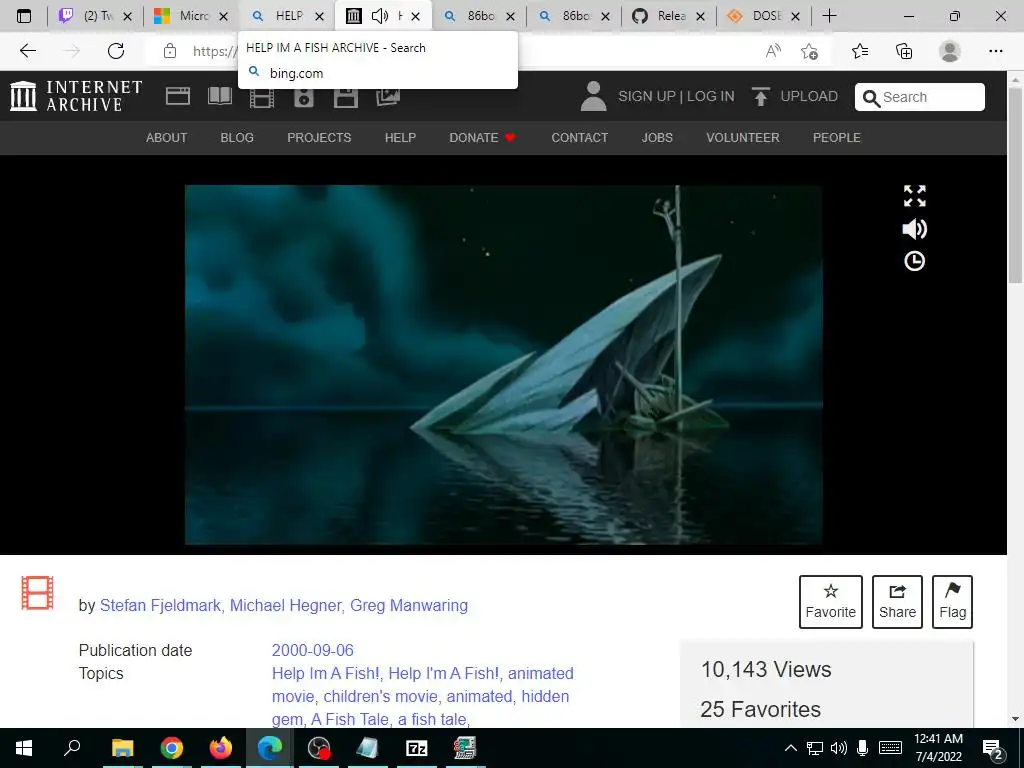The height and width of the screenshot is (768, 1024).
Task: Open creator link Greg Manwaring
Action: 409,605
